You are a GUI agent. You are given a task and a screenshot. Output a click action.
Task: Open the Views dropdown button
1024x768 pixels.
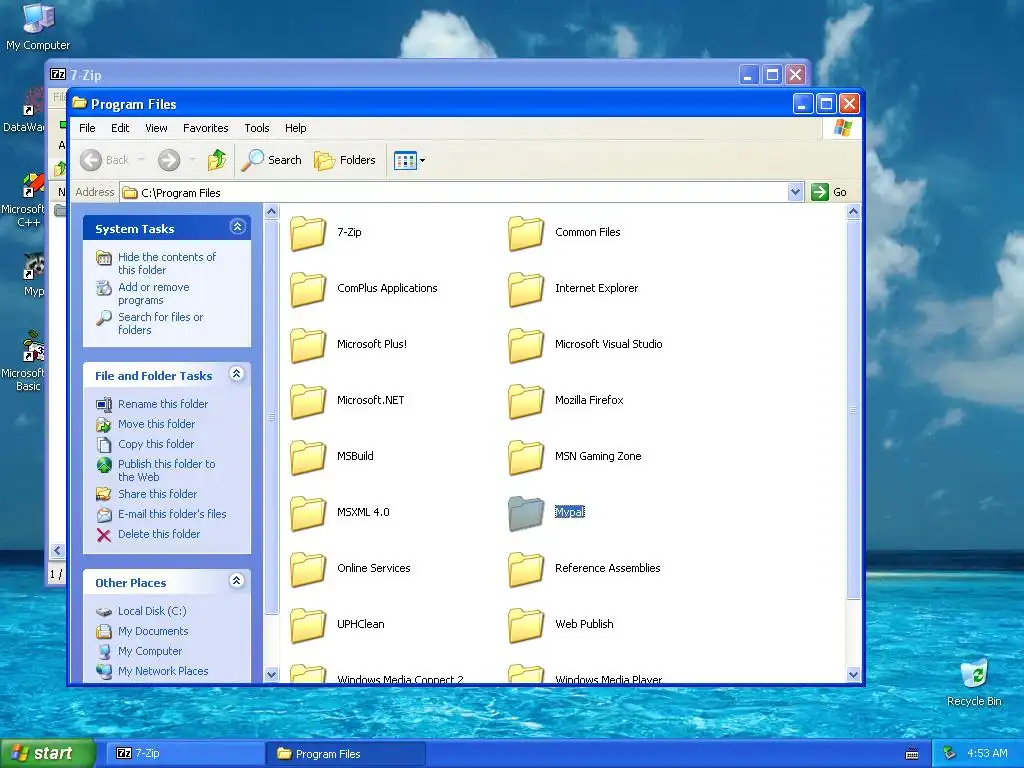[x=409, y=160]
